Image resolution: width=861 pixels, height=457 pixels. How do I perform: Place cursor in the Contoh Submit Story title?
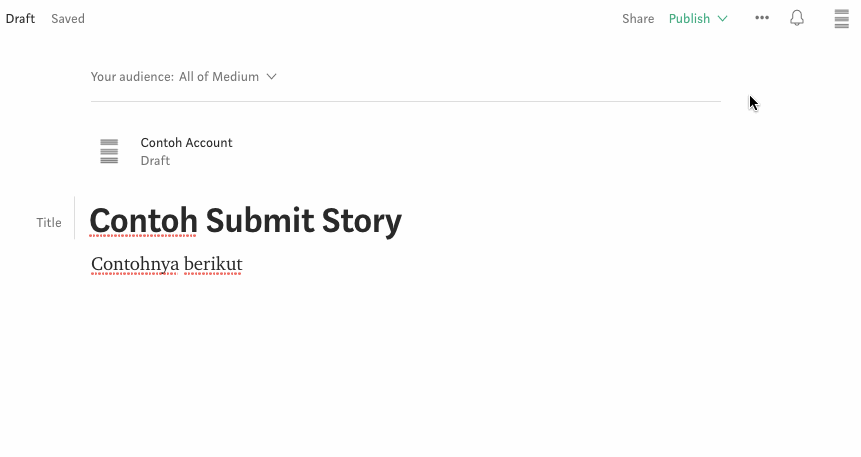(x=245, y=221)
